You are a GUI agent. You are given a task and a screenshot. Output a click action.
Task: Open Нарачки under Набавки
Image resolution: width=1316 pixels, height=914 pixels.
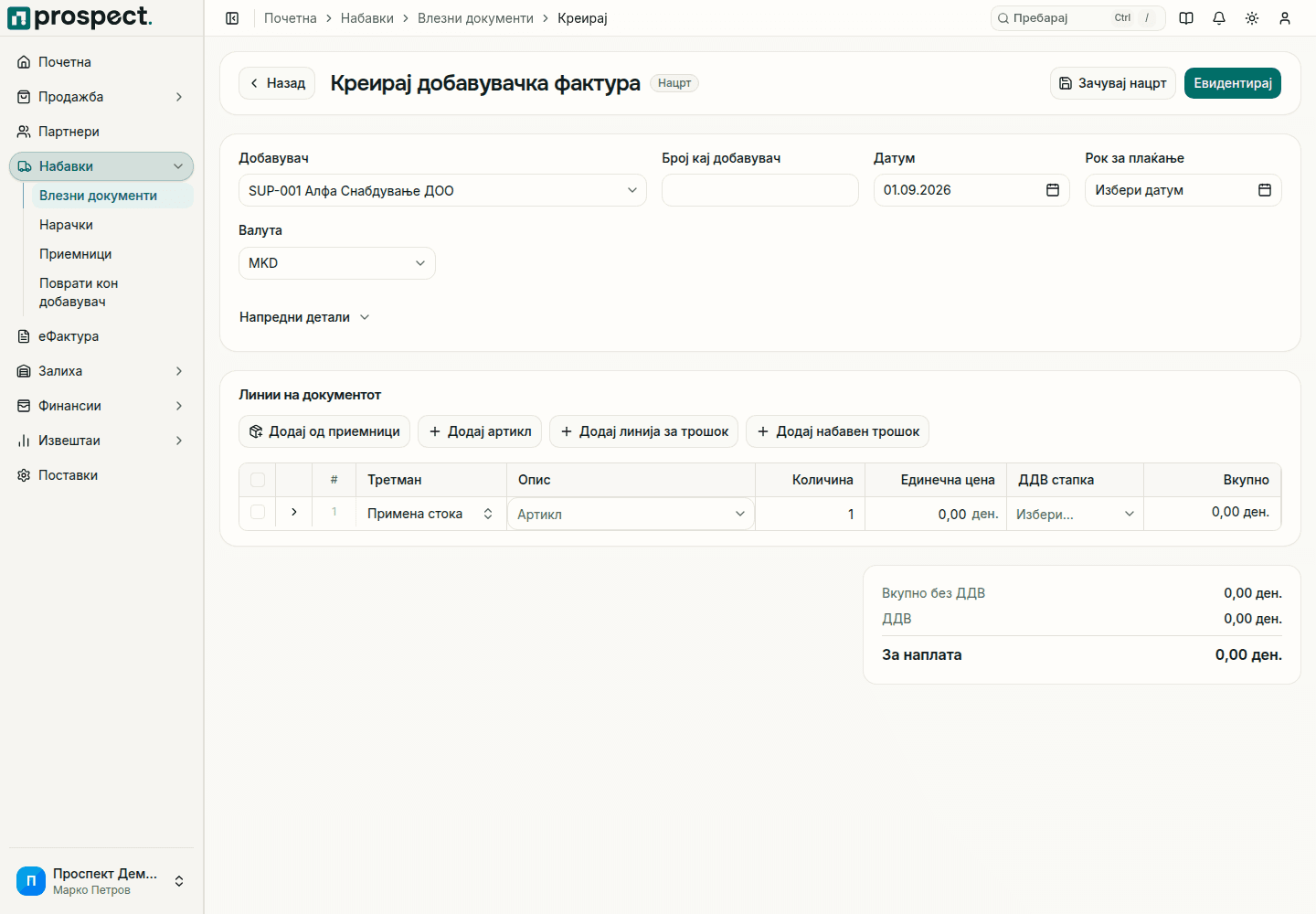tap(112, 225)
